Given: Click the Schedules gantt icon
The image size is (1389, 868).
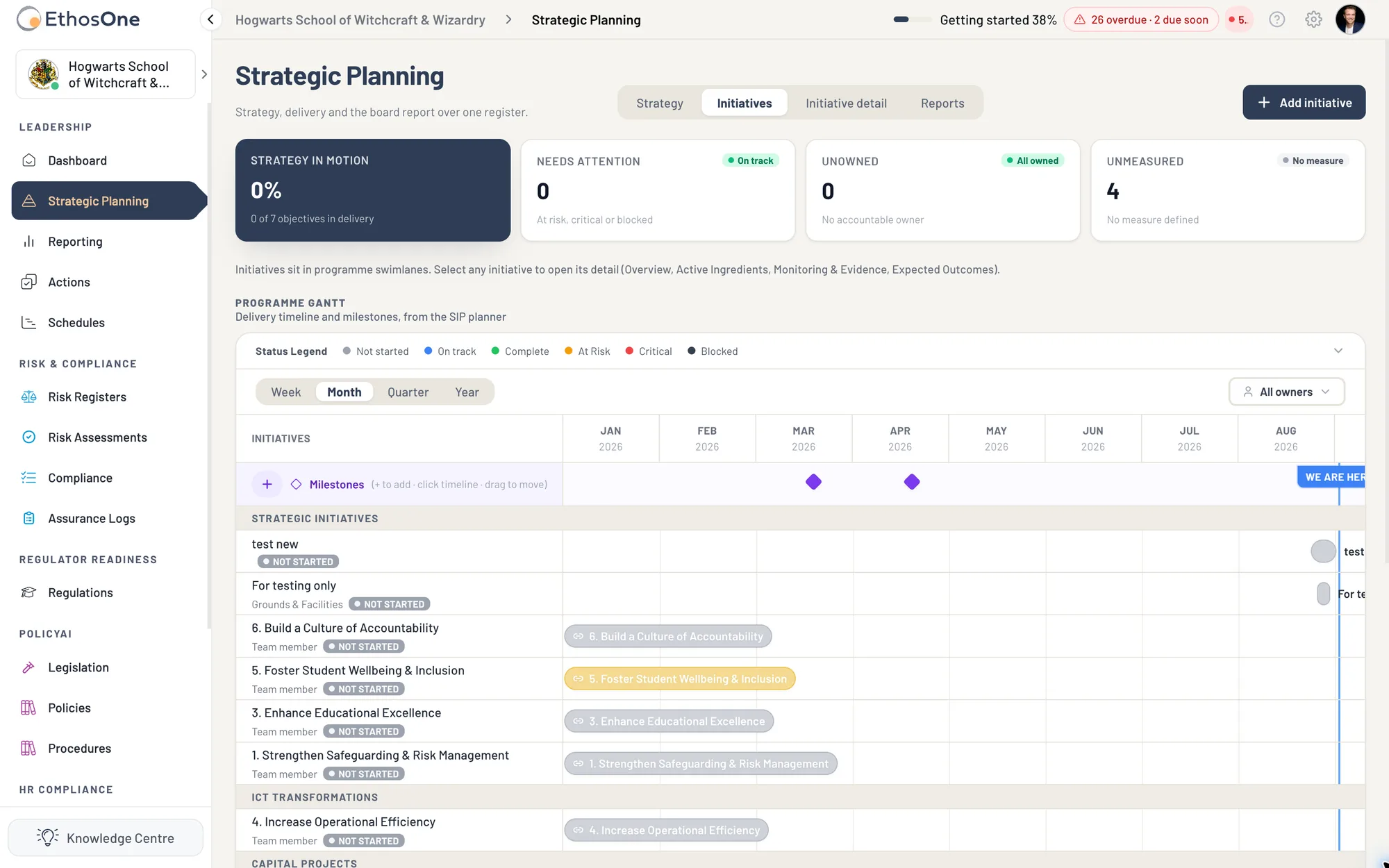Looking at the screenshot, I should coord(29,322).
